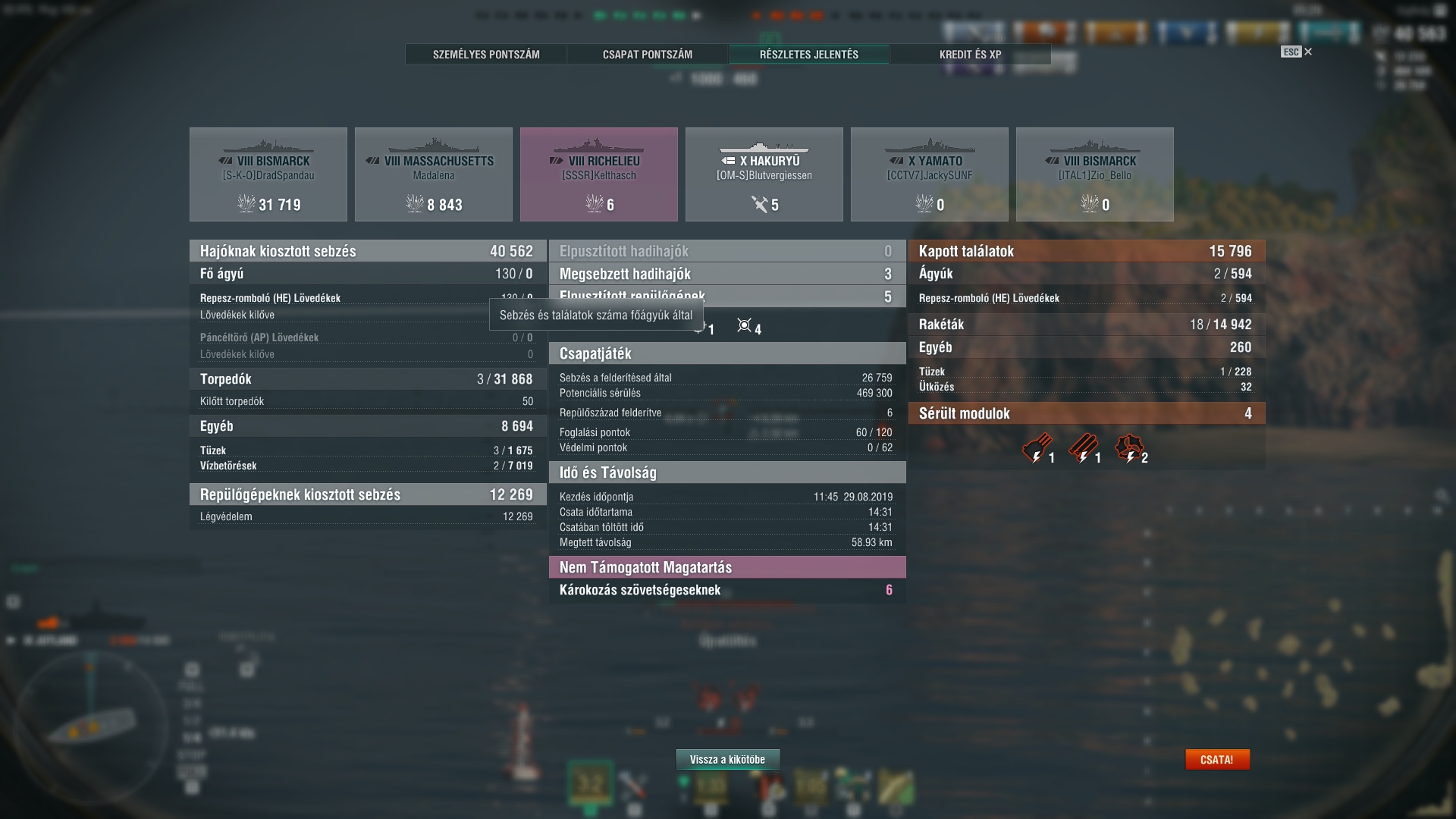Switch to Személyes Pontszám tab

pos(486,55)
